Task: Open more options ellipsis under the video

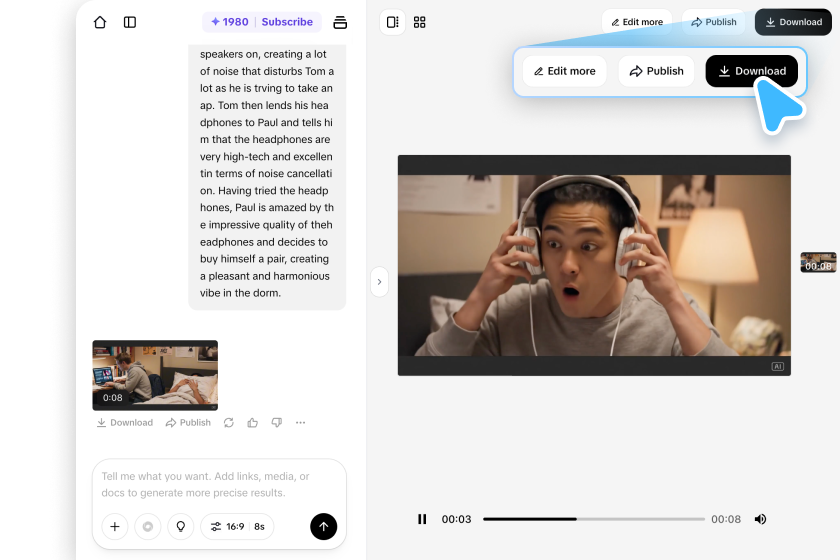Action: point(301,423)
